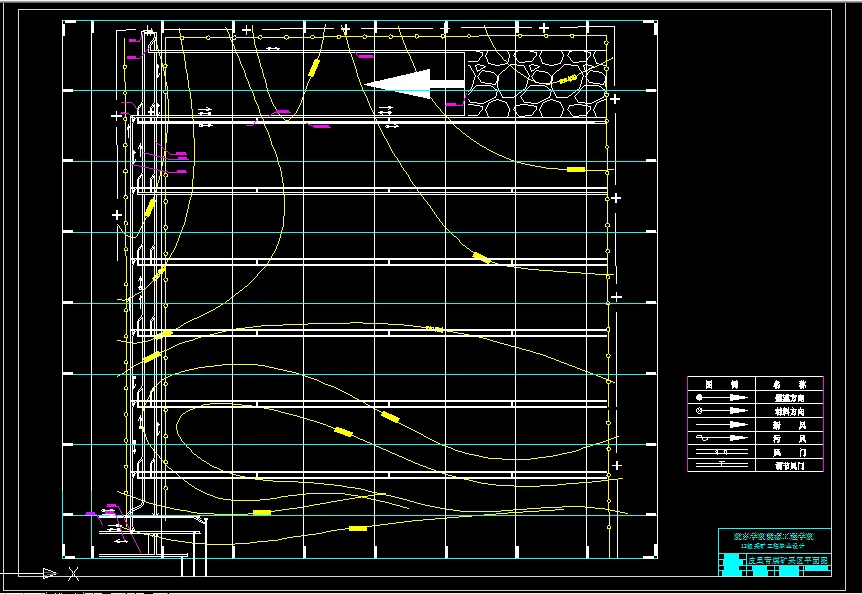
Task: Pick the wavy-tail arrow symbol beside 污风
Action: (x=722, y=438)
